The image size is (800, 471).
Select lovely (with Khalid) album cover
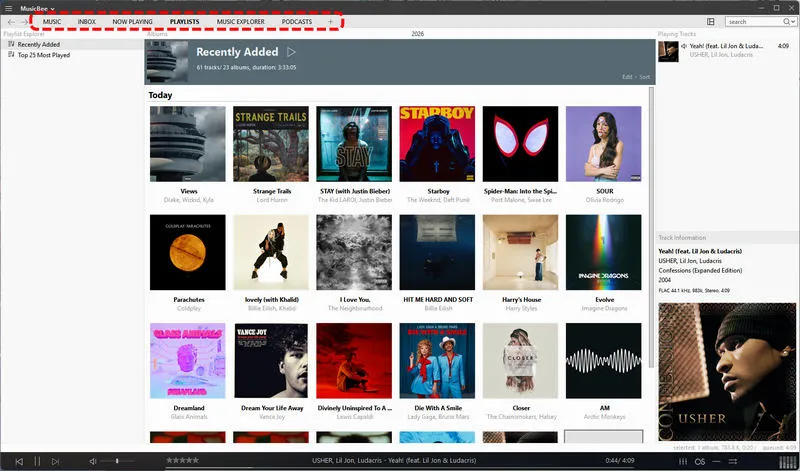pos(271,252)
